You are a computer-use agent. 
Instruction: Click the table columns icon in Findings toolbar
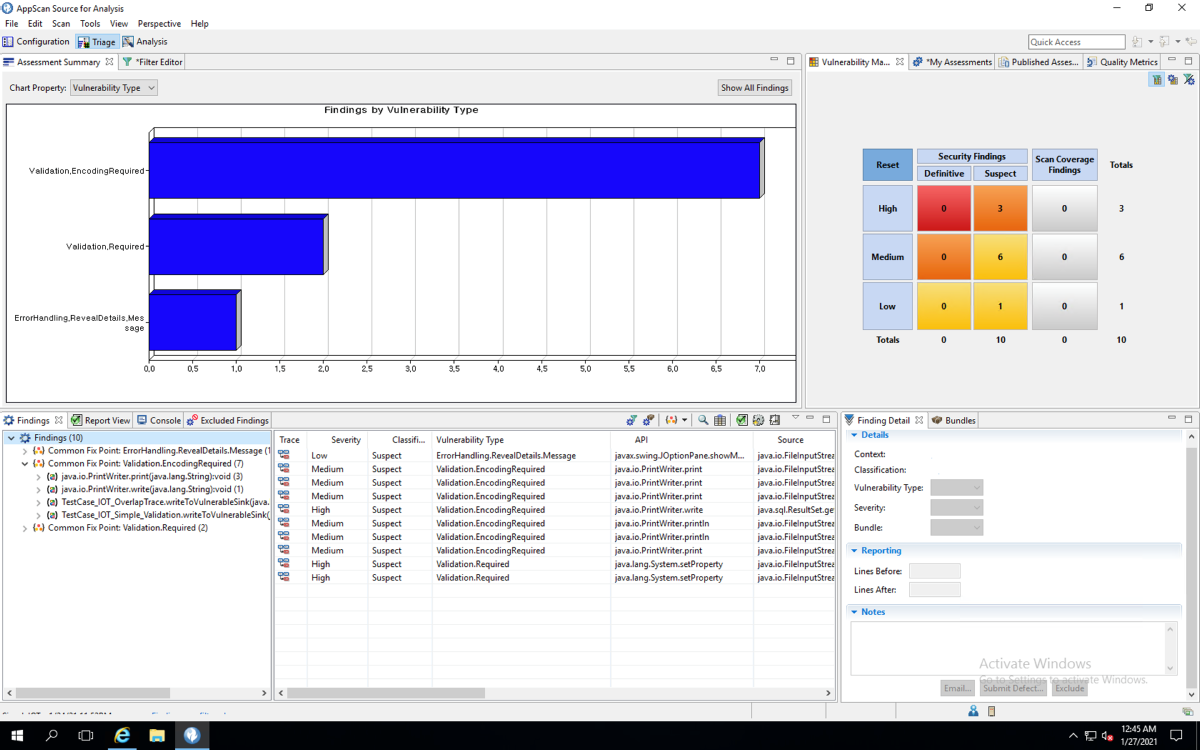click(720, 421)
